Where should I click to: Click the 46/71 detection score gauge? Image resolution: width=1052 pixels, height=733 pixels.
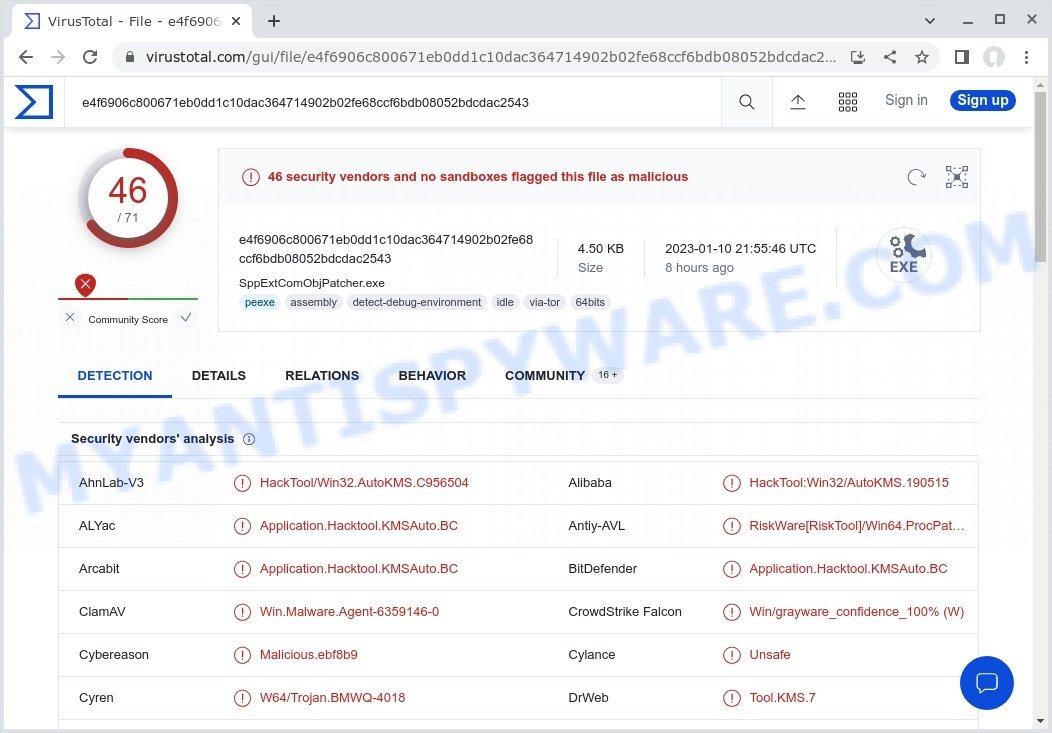[x=127, y=198]
